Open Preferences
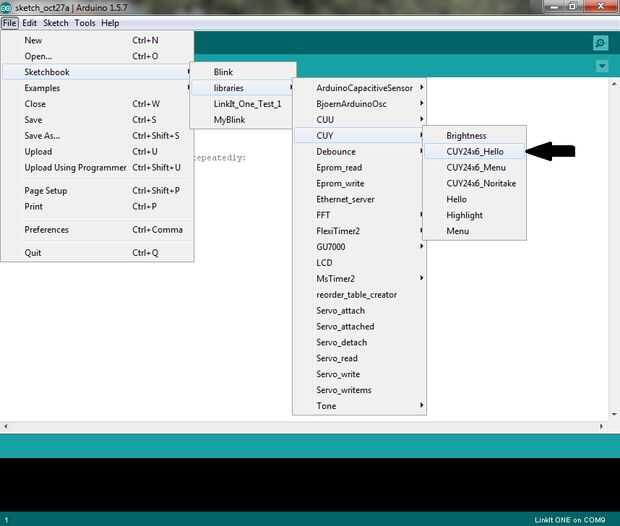The image size is (620, 526). [97, 230]
